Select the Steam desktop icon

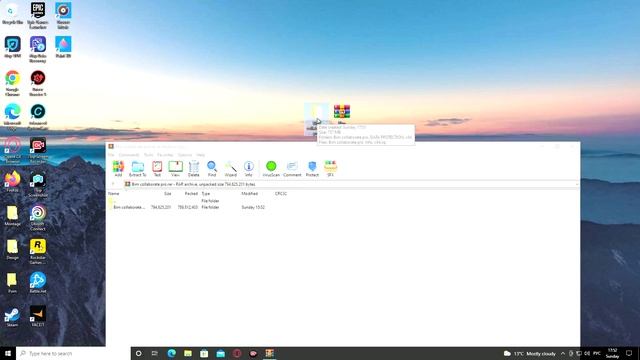tap(12, 317)
